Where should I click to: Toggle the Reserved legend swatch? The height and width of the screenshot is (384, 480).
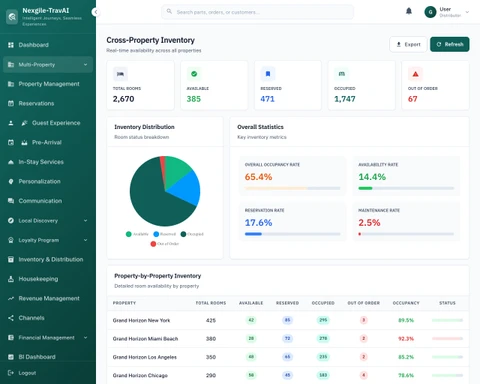(156, 234)
